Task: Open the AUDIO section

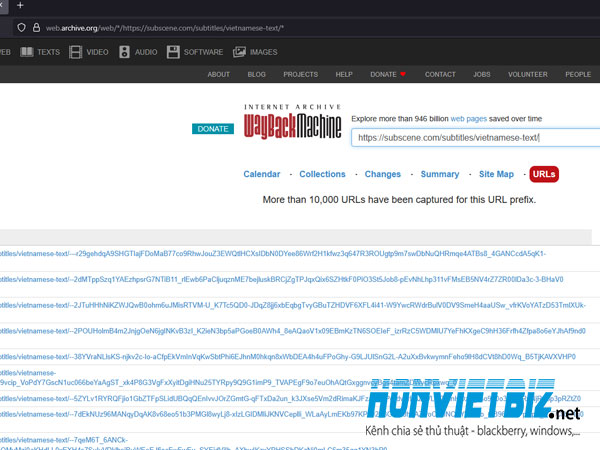Action: tap(146, 52)
